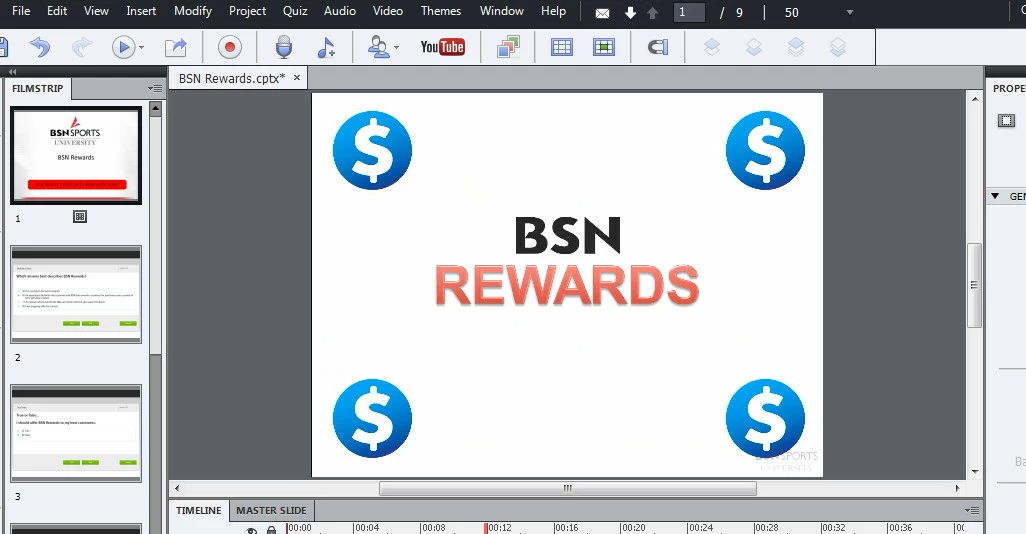The width and height of the screenshot is (1026, 534).
Task: Switch to the MASTER SLIDE tab
Action: [x=271, y=510]
